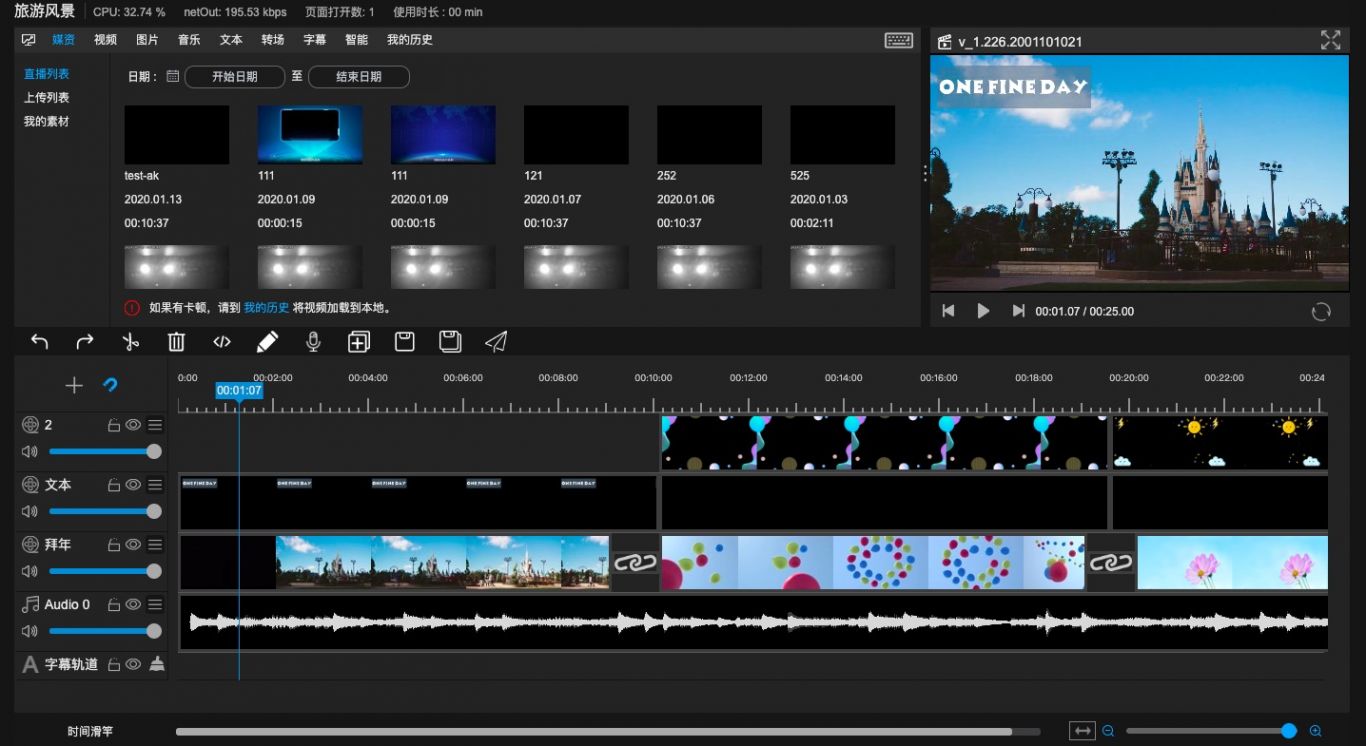Open the code brackets tool
The image size is (1366, 746).
click(222, 342)
